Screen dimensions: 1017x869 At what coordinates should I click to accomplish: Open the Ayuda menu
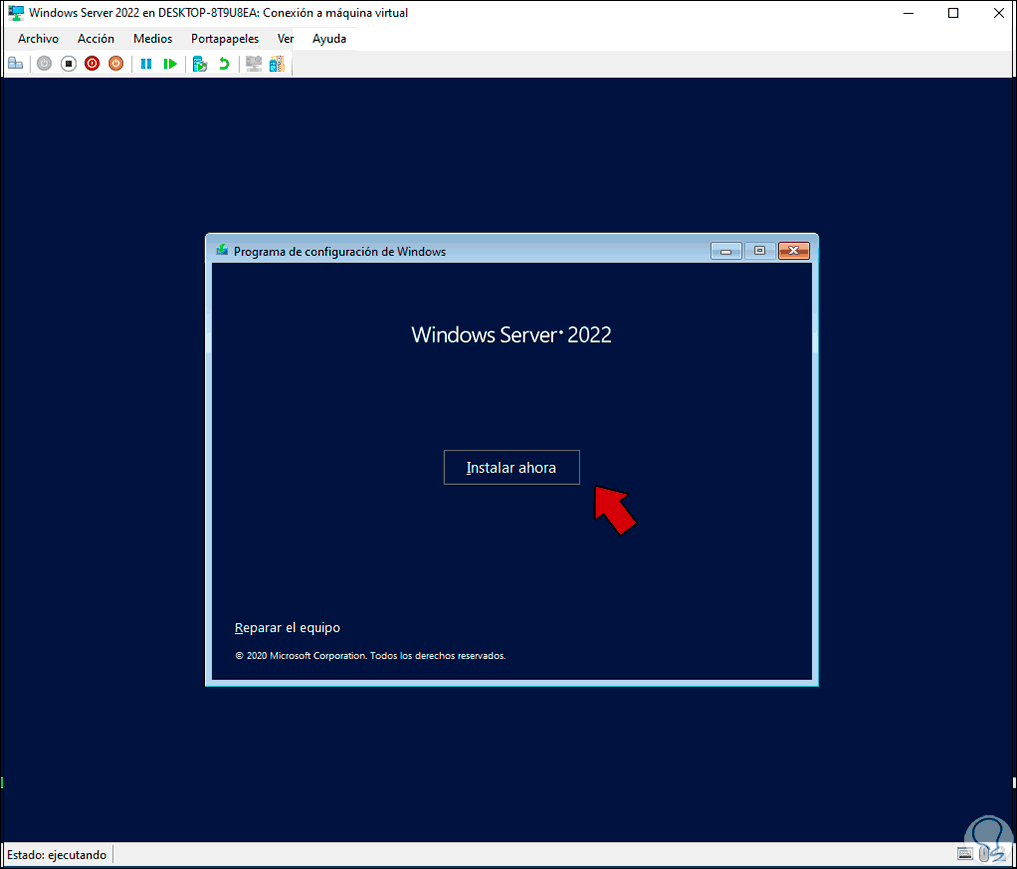pos(329,39)
